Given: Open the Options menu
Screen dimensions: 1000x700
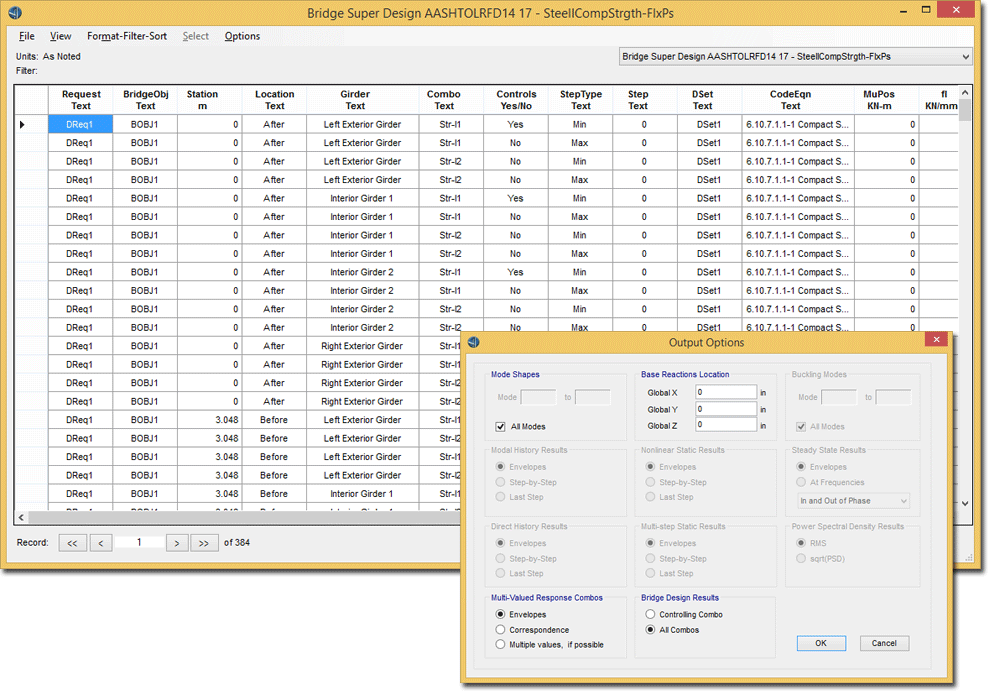Looking at the screenshot, I should (x=242, y=36).
